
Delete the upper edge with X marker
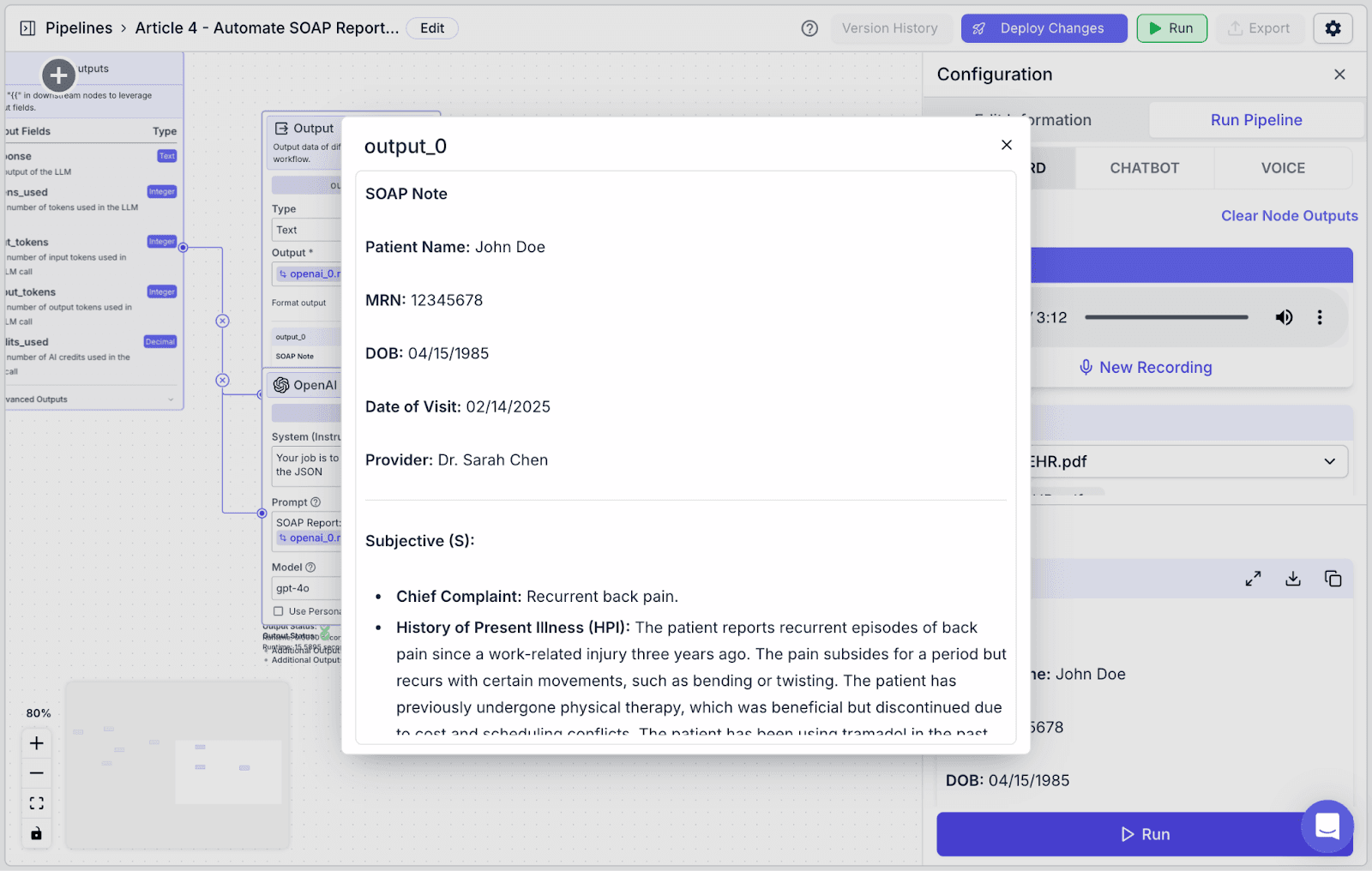(222, 321)
